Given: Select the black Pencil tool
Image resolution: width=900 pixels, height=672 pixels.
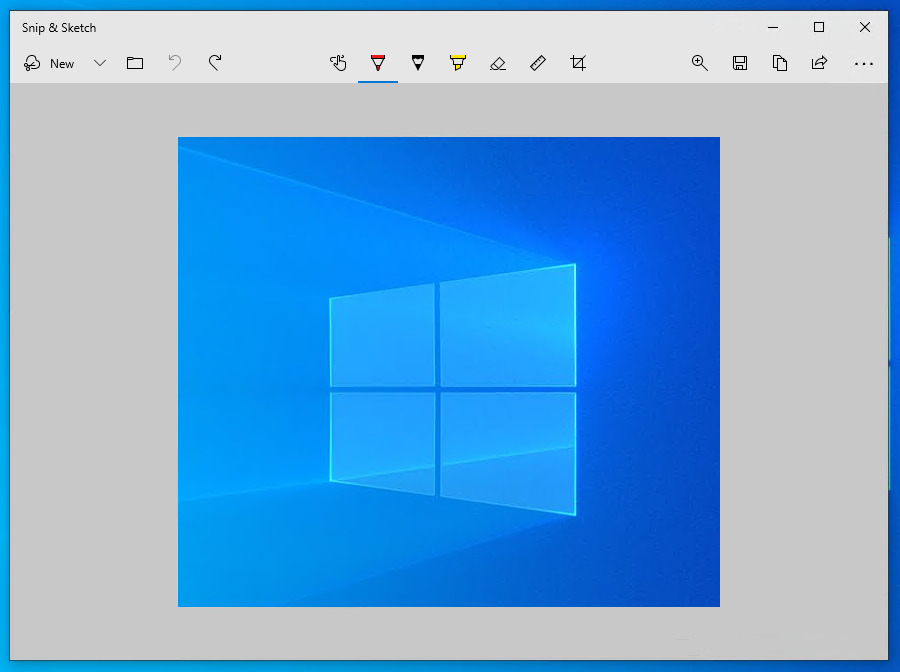Looking at the screenshot, I should point(418,63).
